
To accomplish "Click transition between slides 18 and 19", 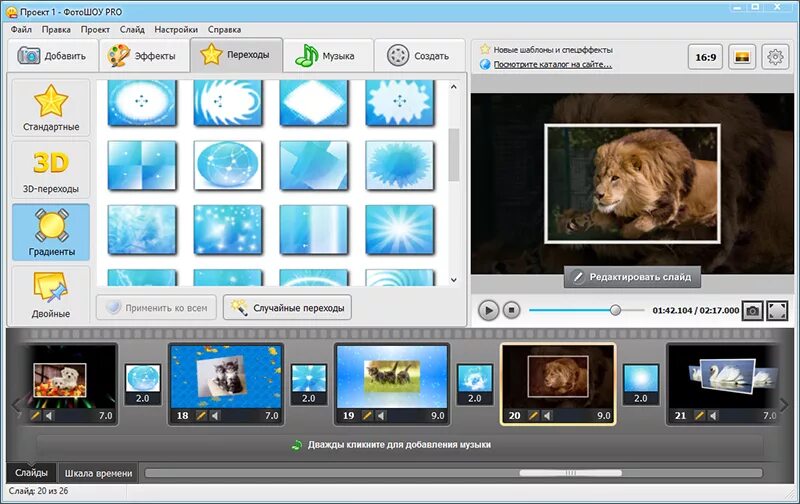I will point(309,384).
